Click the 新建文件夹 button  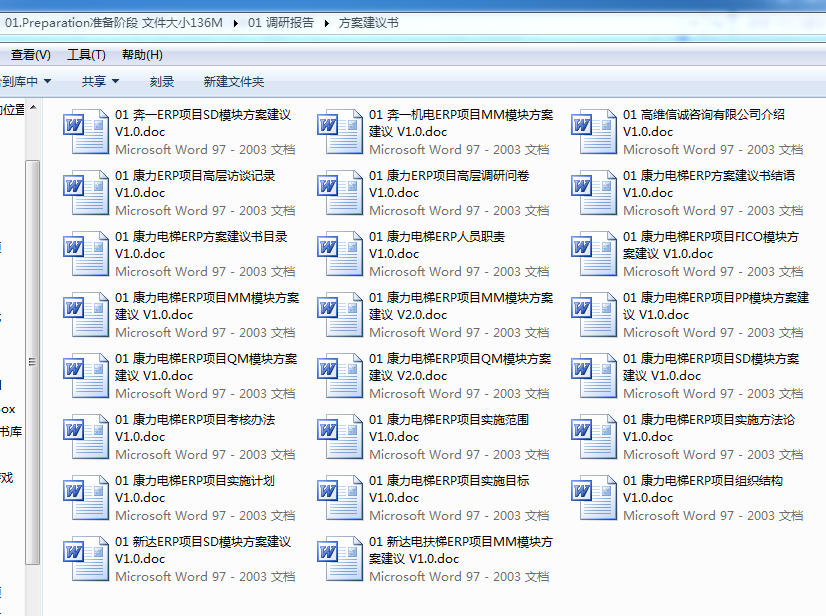[x=233, y=82]
